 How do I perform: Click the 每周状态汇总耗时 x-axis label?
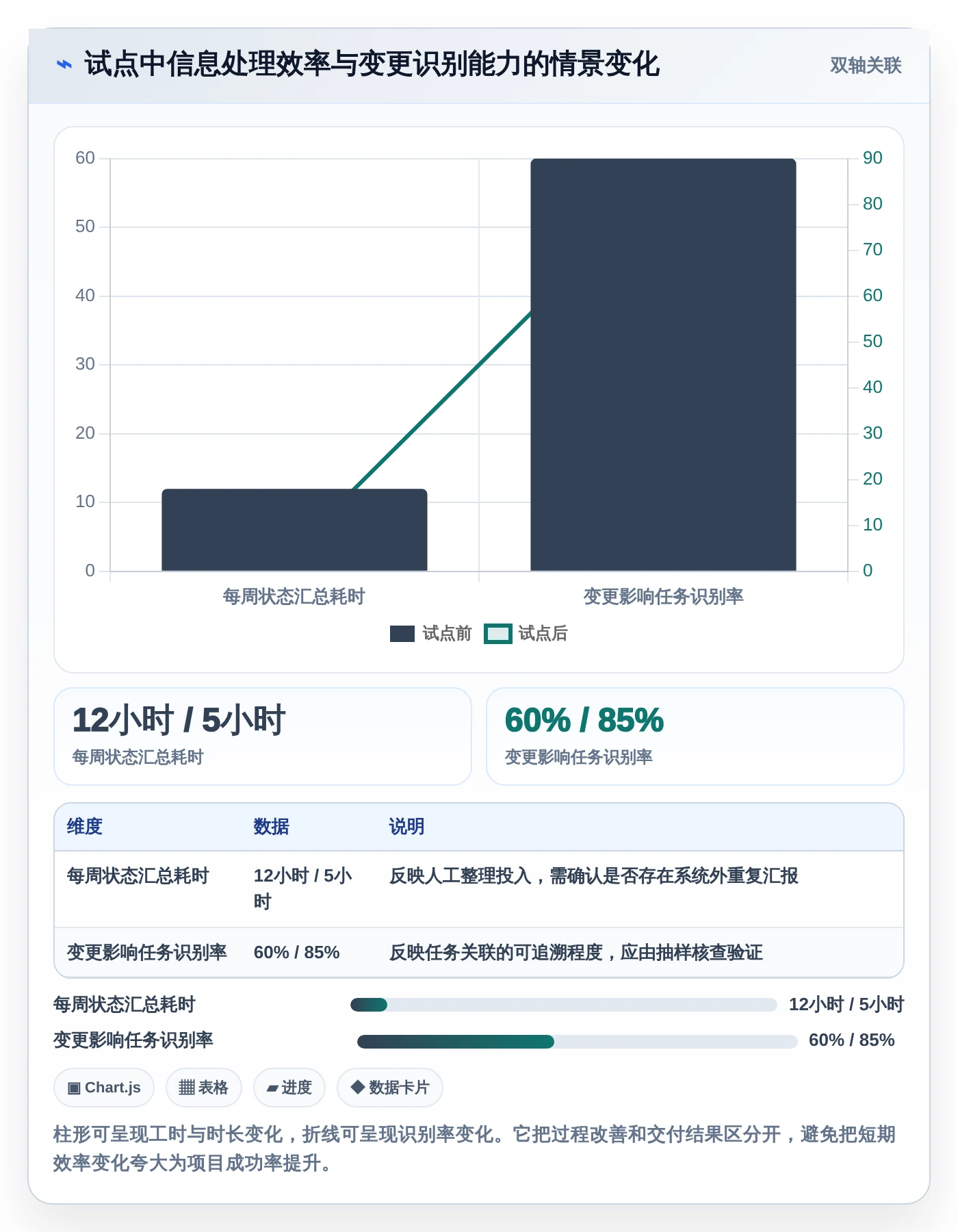point(294,597)
